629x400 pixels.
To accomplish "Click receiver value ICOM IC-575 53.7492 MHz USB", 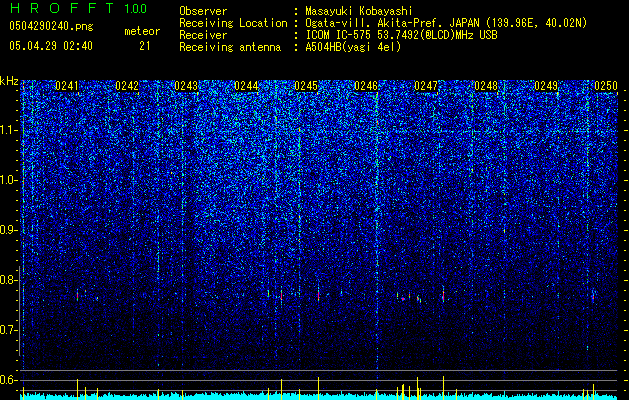I will (x=401, y=35).
